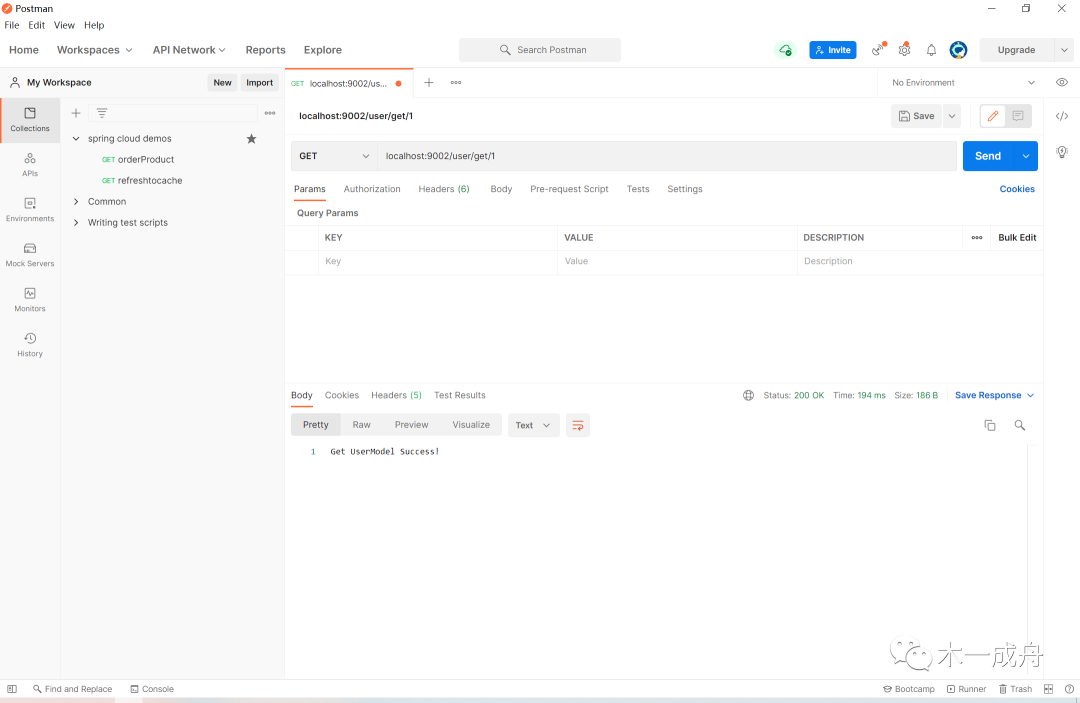Viewport: 1080px width, 703px height.
Task: Open tab bar more options menu
Action: click(456, 83)
